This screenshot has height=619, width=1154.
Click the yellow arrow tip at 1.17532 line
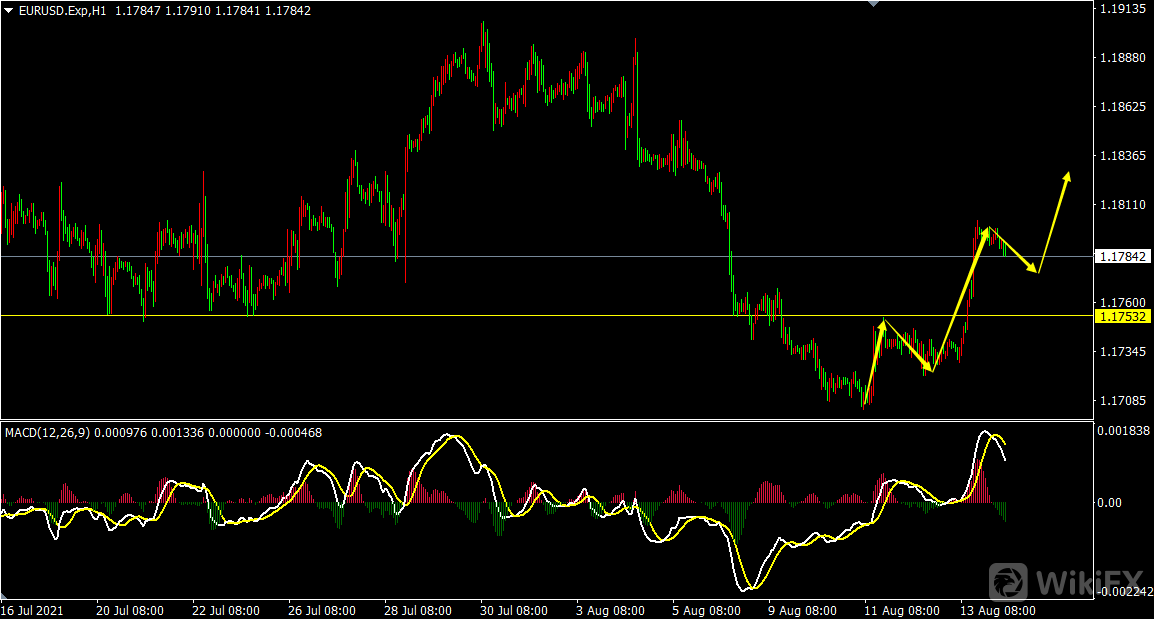click(883, 322)
